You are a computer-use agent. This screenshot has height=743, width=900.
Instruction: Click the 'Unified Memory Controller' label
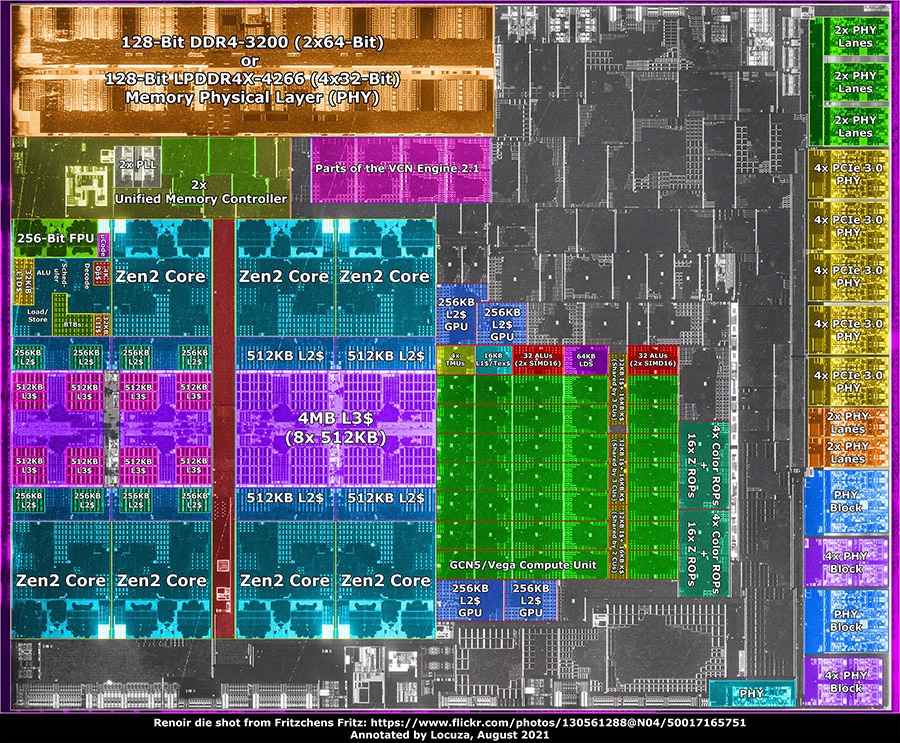pyautogui.click(x=201, y=199)
